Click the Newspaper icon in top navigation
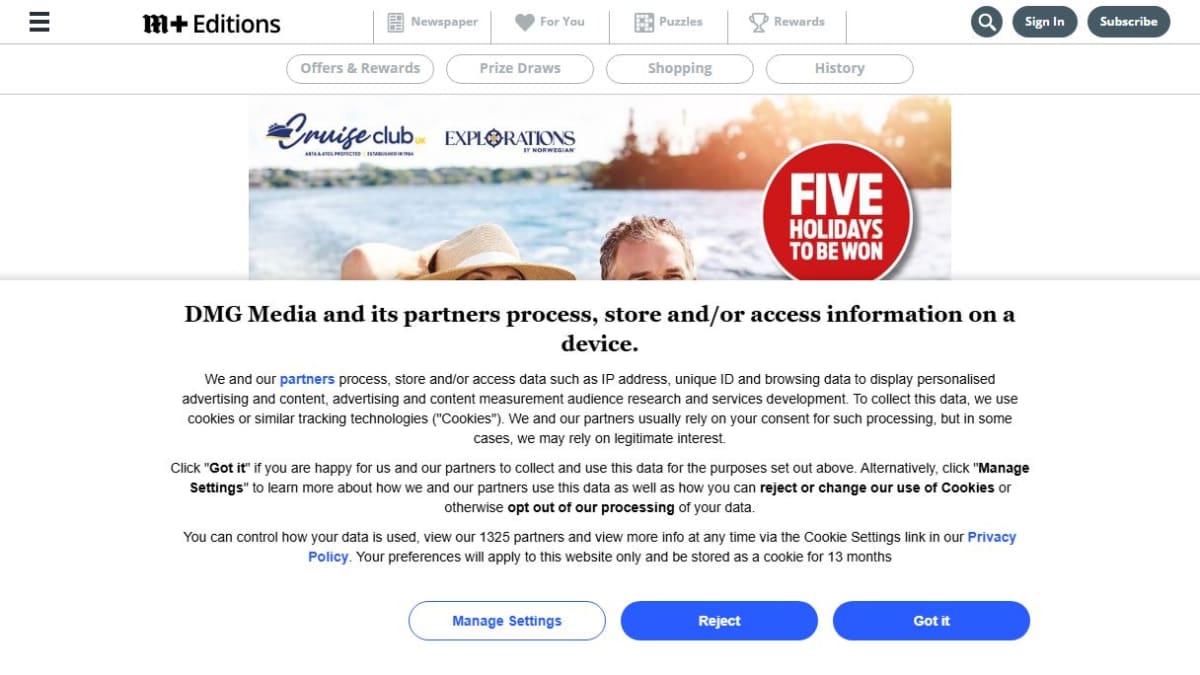 coord(396,22)
